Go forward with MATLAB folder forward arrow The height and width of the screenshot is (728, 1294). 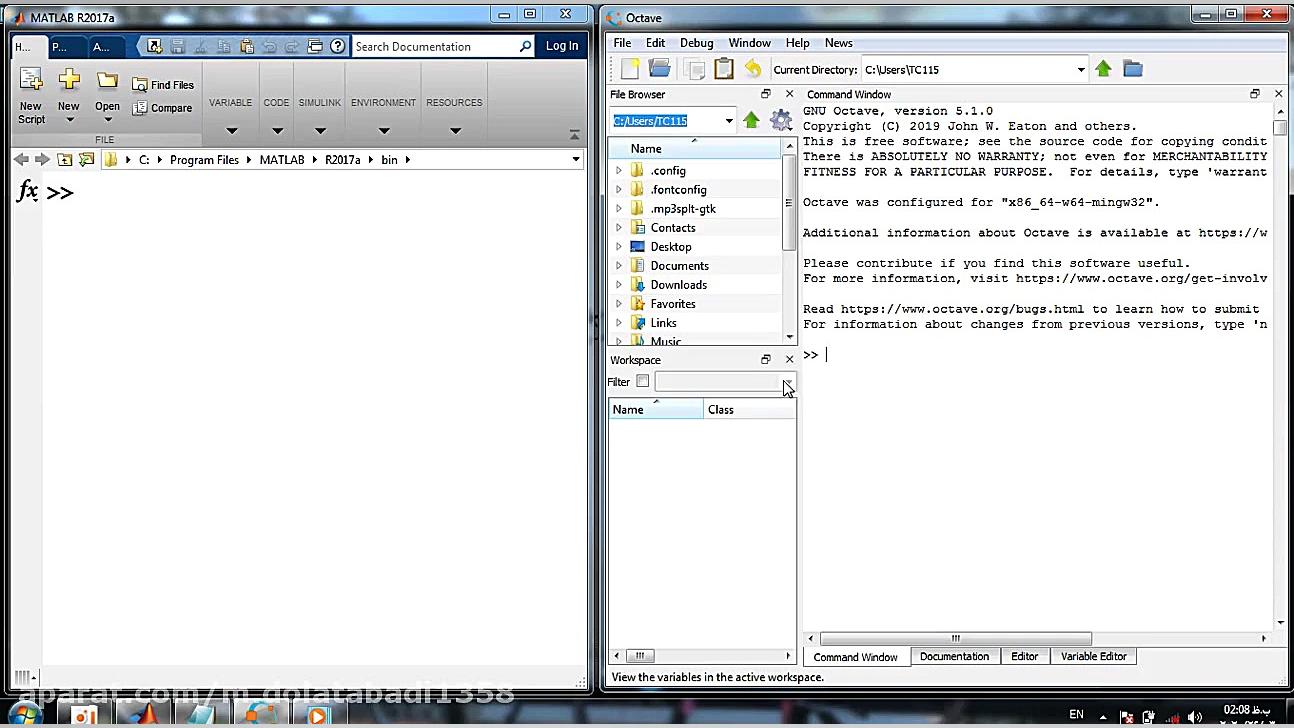click(x=42, y=159)
